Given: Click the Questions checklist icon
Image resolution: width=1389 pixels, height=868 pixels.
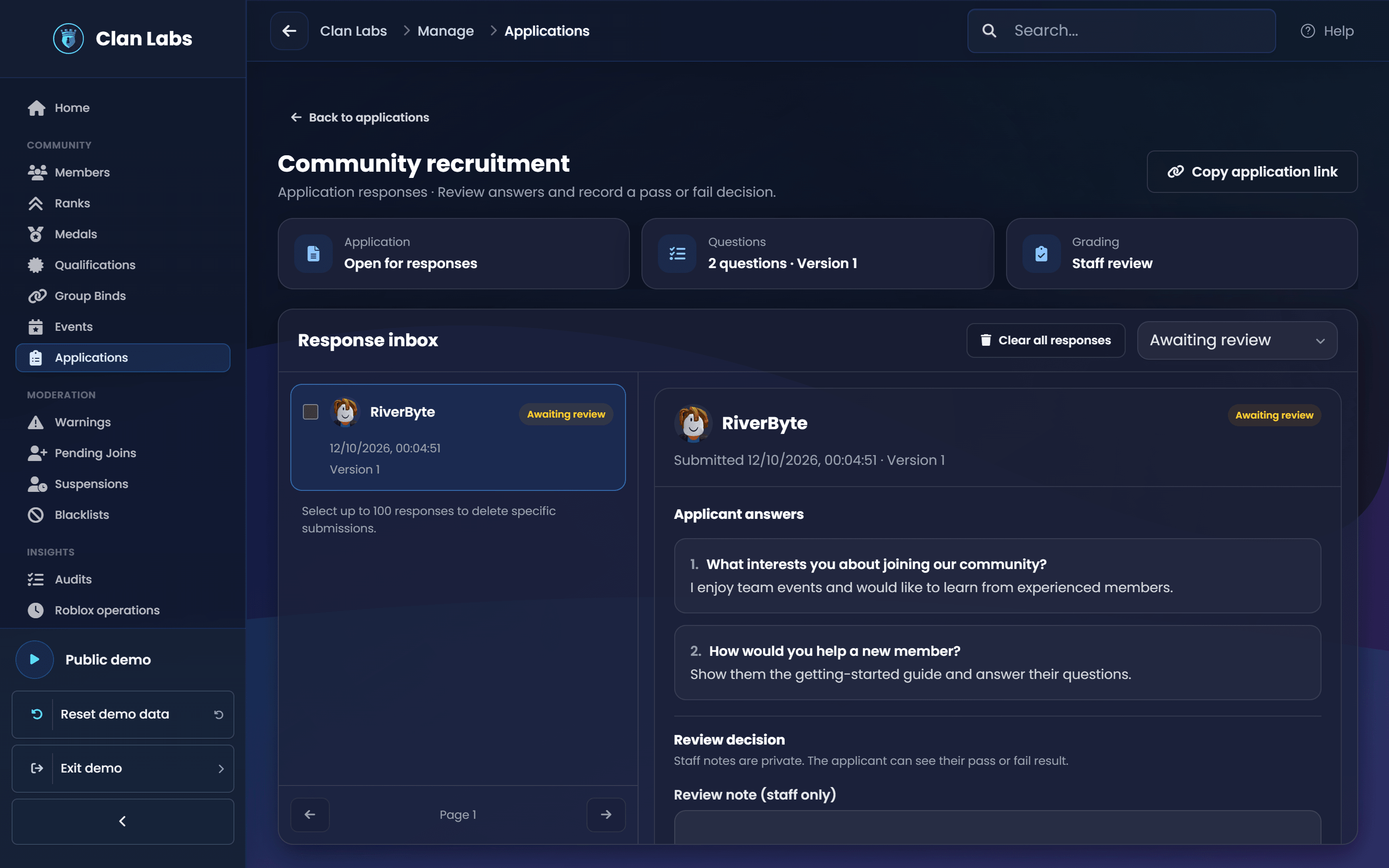Looking at the screenshot, I should (x=677, y=253).
